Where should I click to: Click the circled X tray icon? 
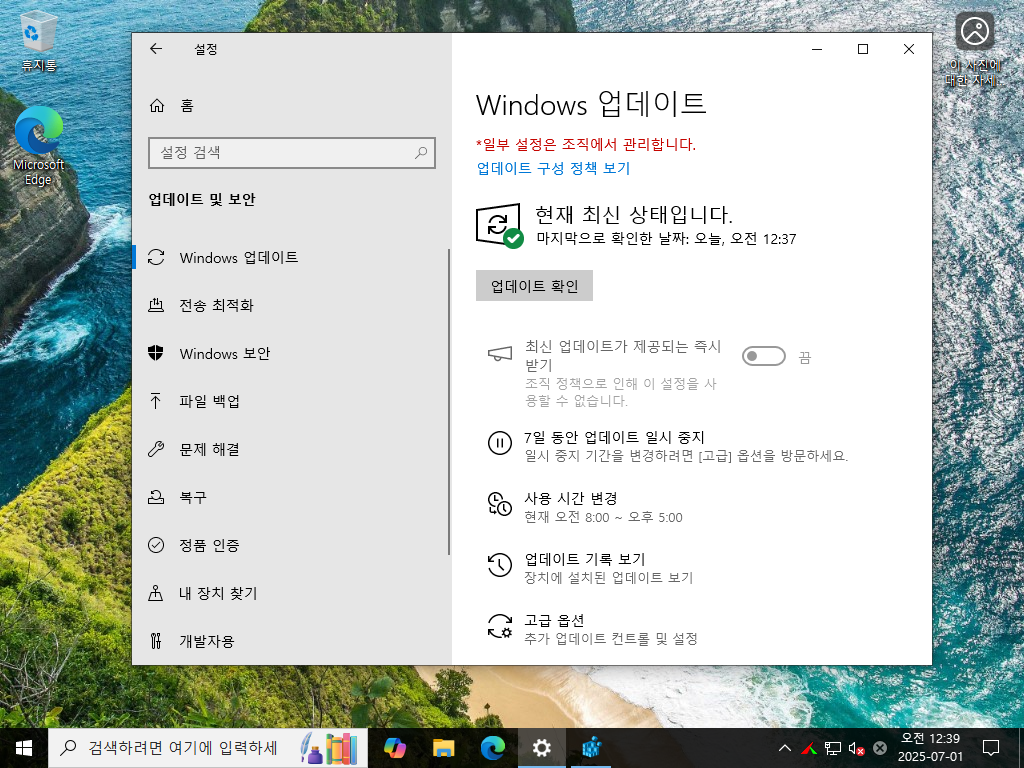click(880, 748)
